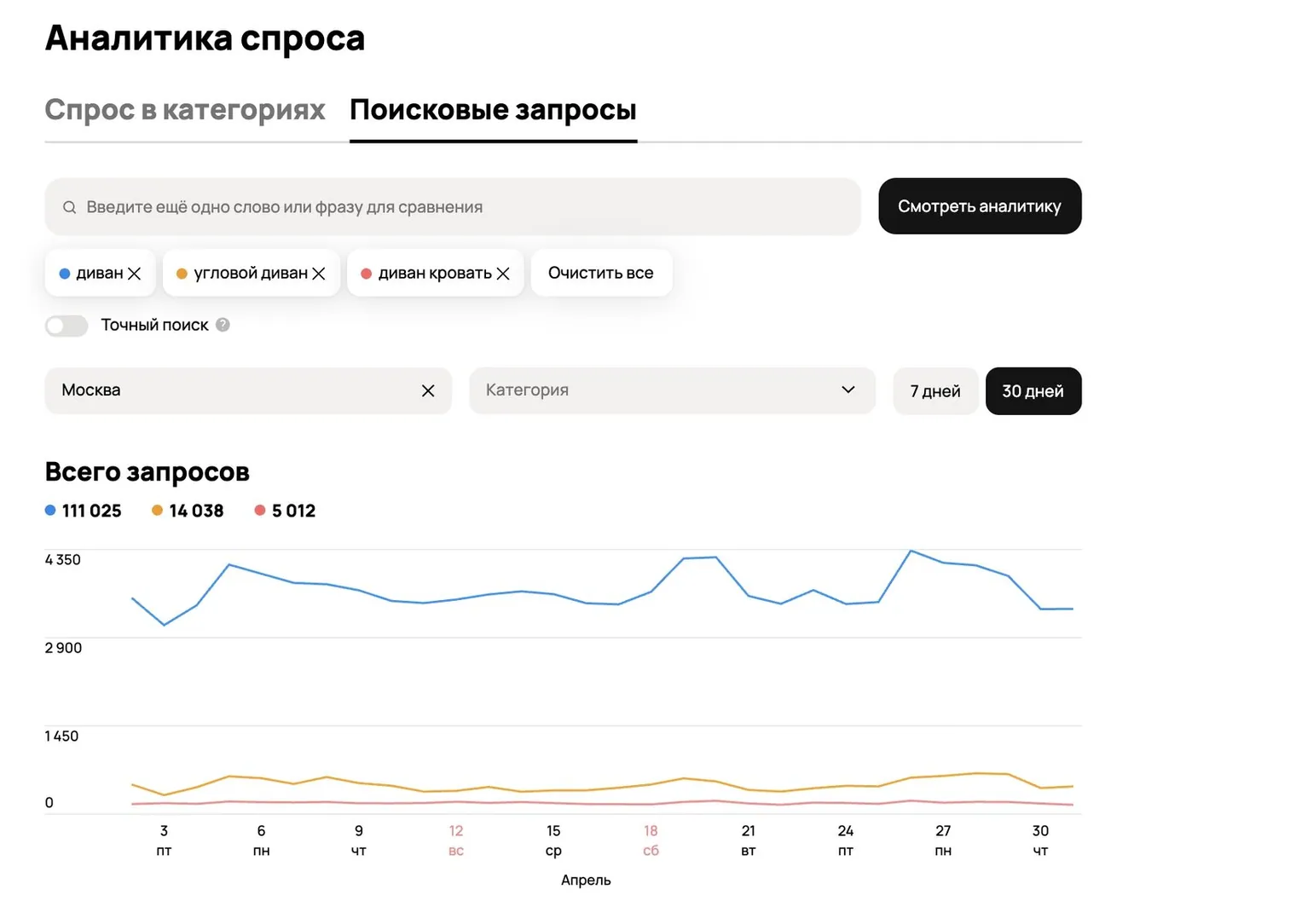The width and height of the screenshot is (1296, 924).
Task: Click the red legend dot near 5 012
Action: point(260,511)
